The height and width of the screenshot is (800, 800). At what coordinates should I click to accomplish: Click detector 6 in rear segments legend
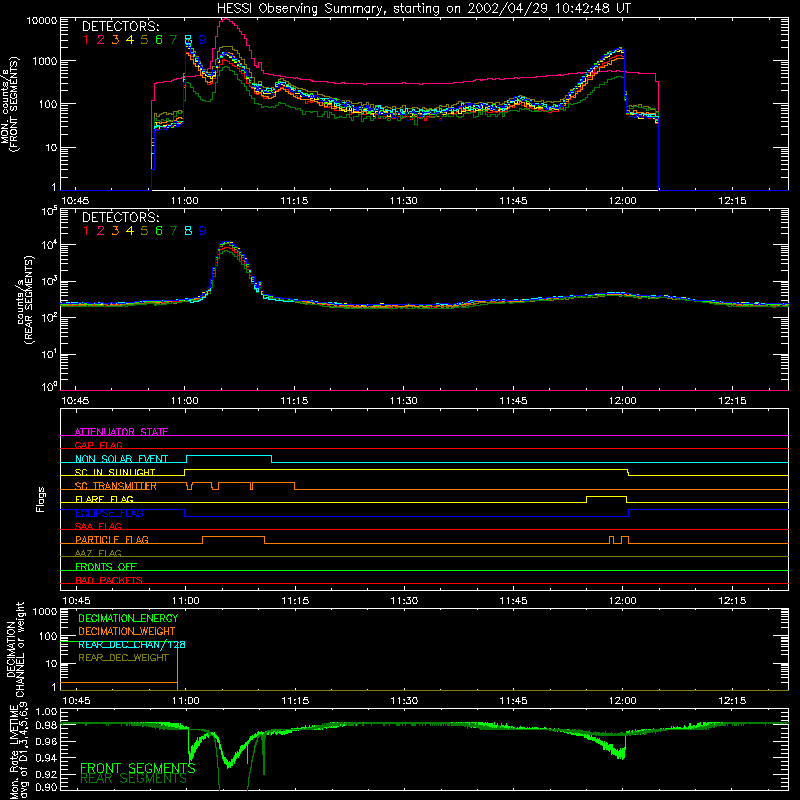(159, 231)
